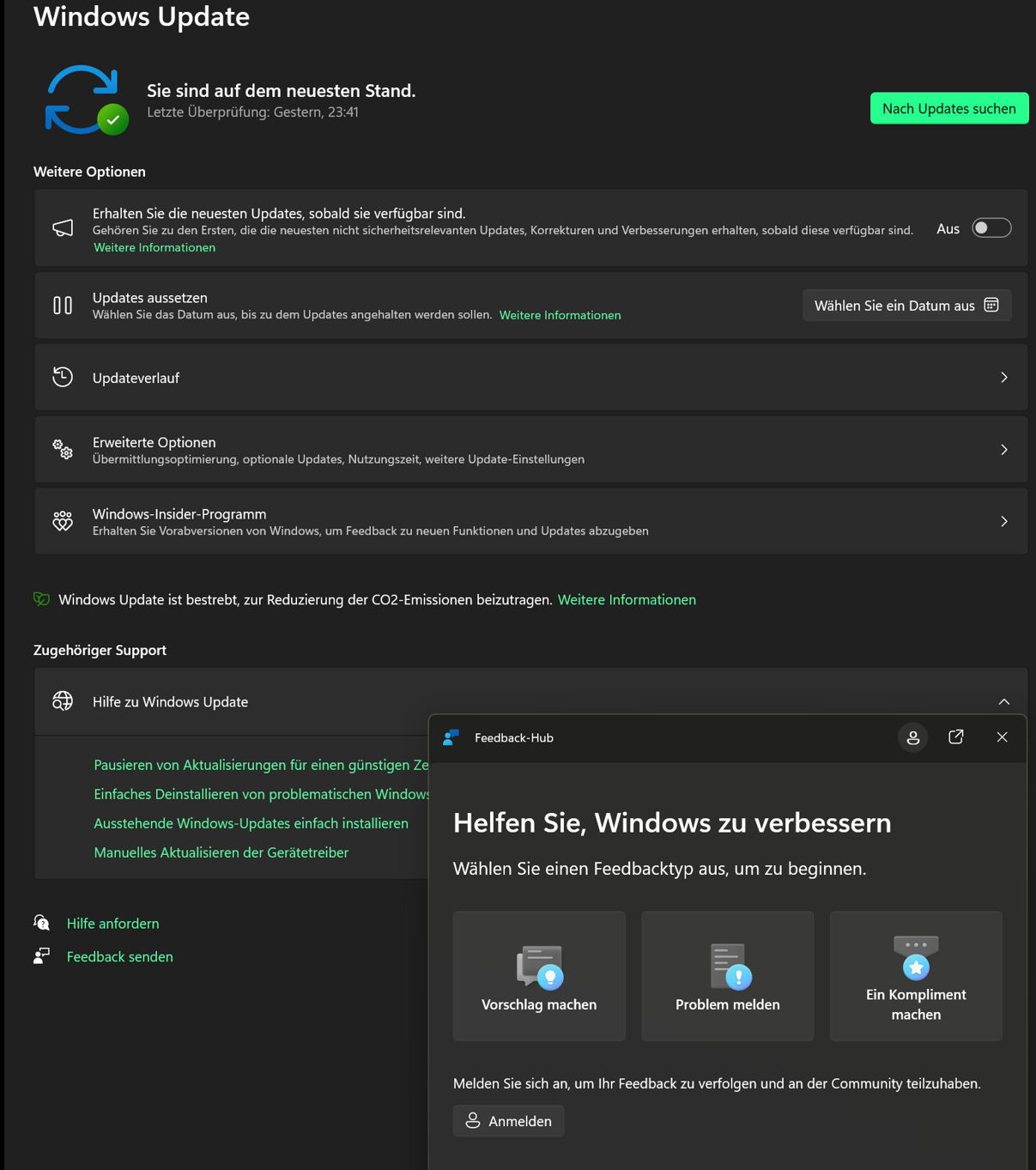Choose the Problem melden tile
This screenshot has height=1170, width=1036.
coord(728,976)
